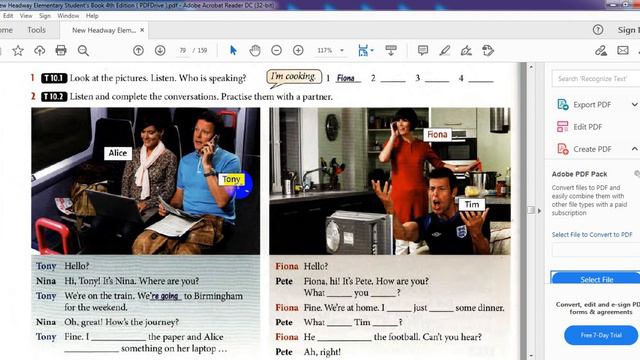Viewport: 640px width, 360px height.
Task: Click the Fiona label in kitchen photo
Action: tap(437, 135)
